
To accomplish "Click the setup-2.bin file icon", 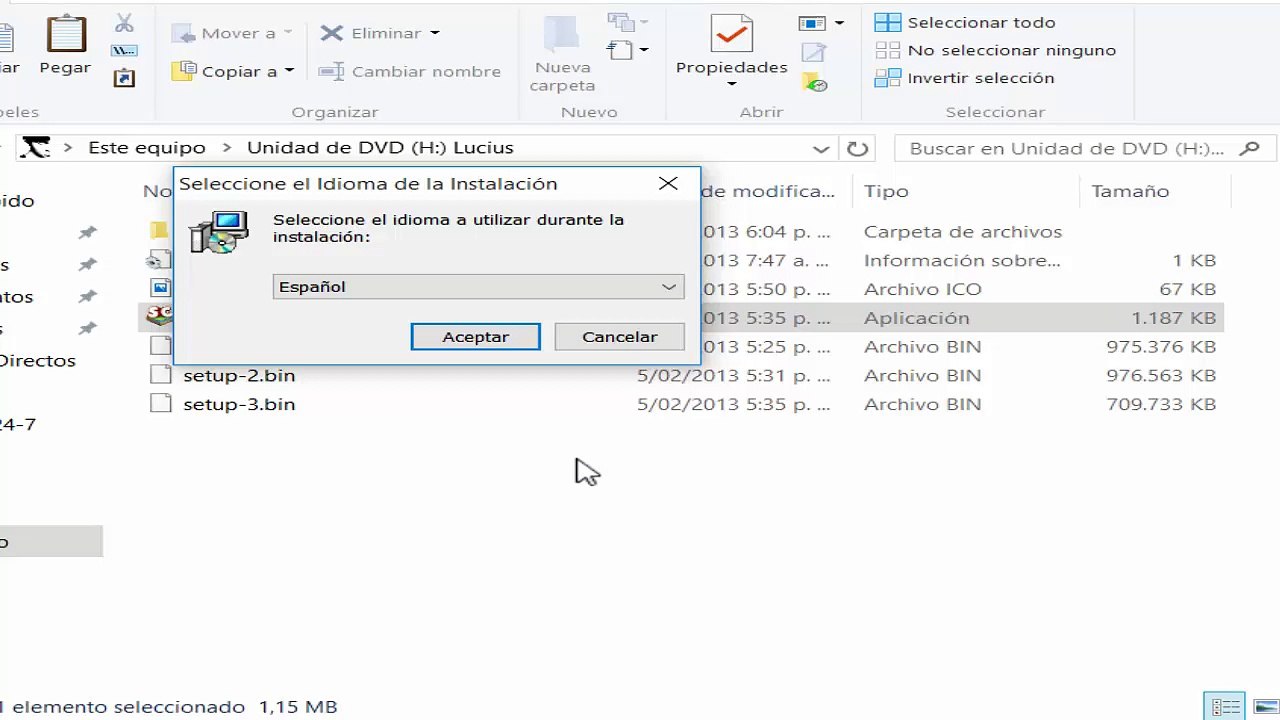I will pos(161,376).
